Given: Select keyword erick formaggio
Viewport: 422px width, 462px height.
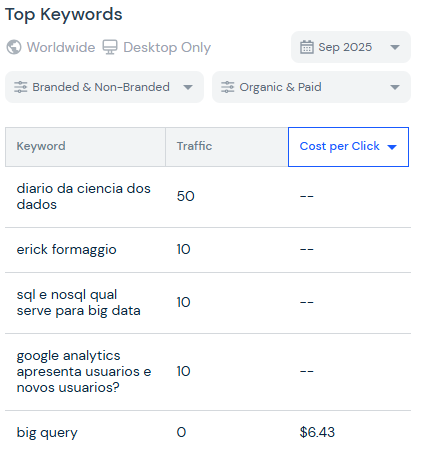Looking at the screenshot, I should [67, 249].
